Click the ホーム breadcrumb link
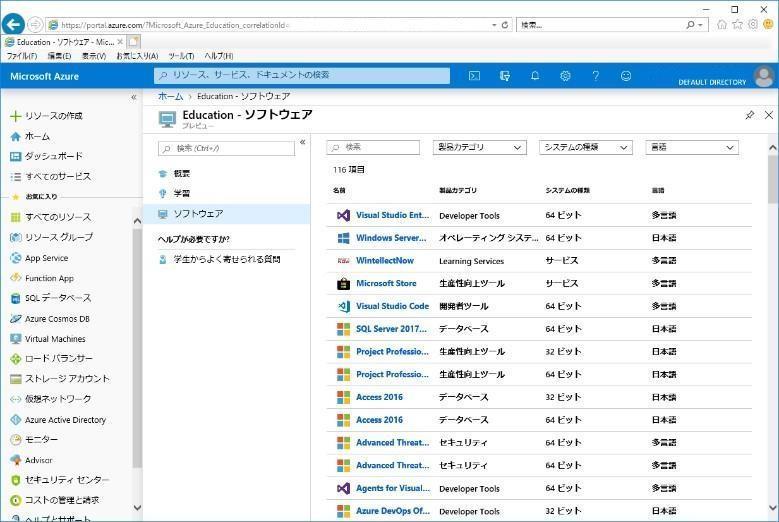 point(170,96)
